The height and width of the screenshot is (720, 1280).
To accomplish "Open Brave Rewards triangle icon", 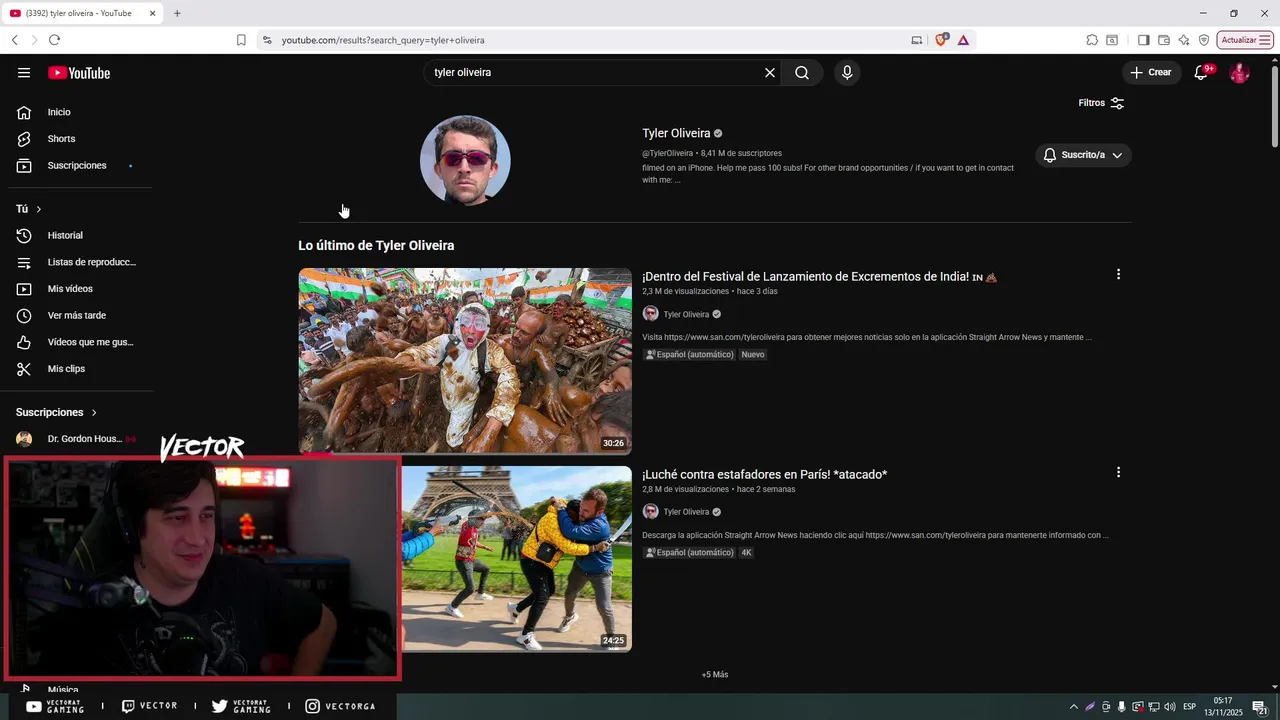I will coord(963,40).
